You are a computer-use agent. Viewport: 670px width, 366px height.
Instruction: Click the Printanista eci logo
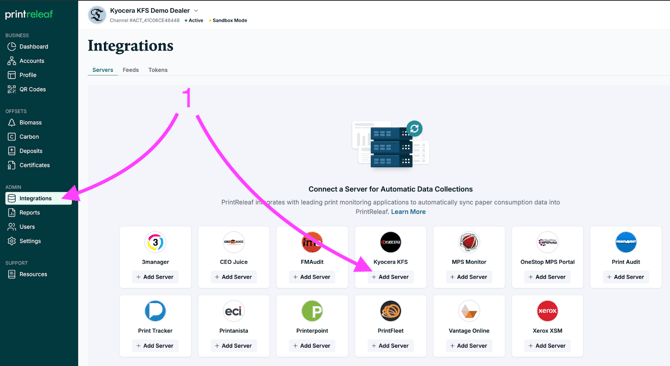click(234, 311)
